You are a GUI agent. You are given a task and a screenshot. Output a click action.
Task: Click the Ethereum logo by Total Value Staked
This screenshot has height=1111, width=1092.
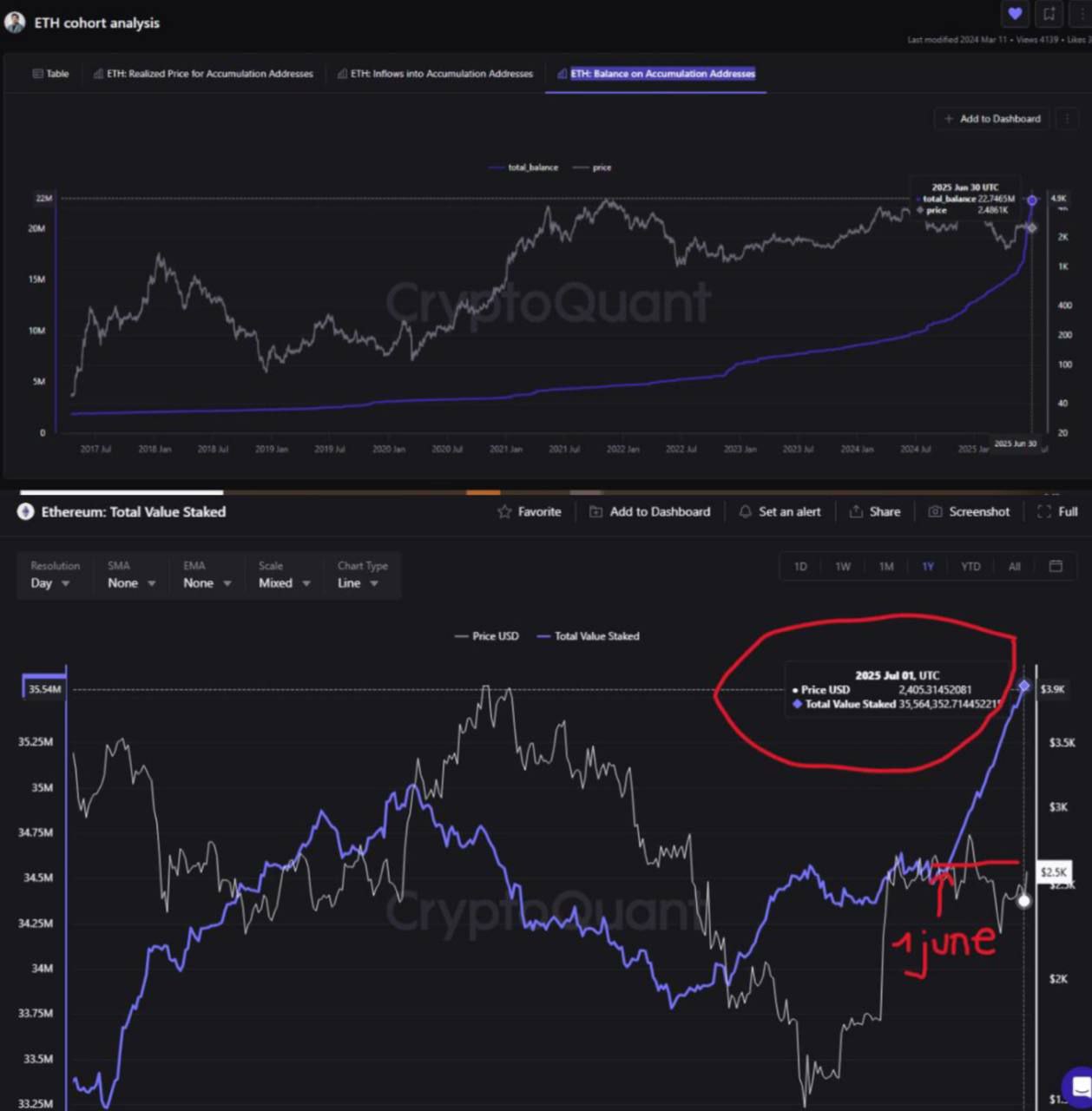(26, 512)
